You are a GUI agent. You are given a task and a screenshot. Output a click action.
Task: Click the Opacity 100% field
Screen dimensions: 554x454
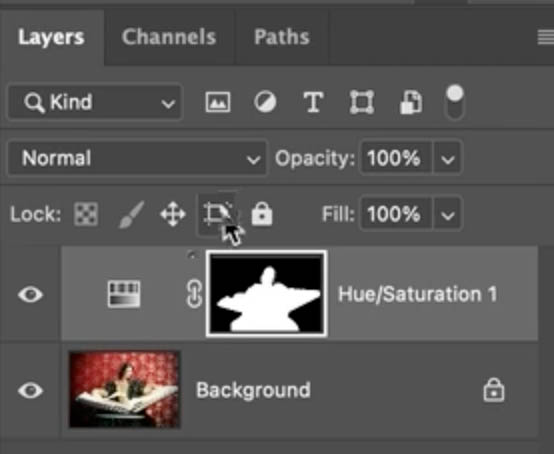coord(396,158)
